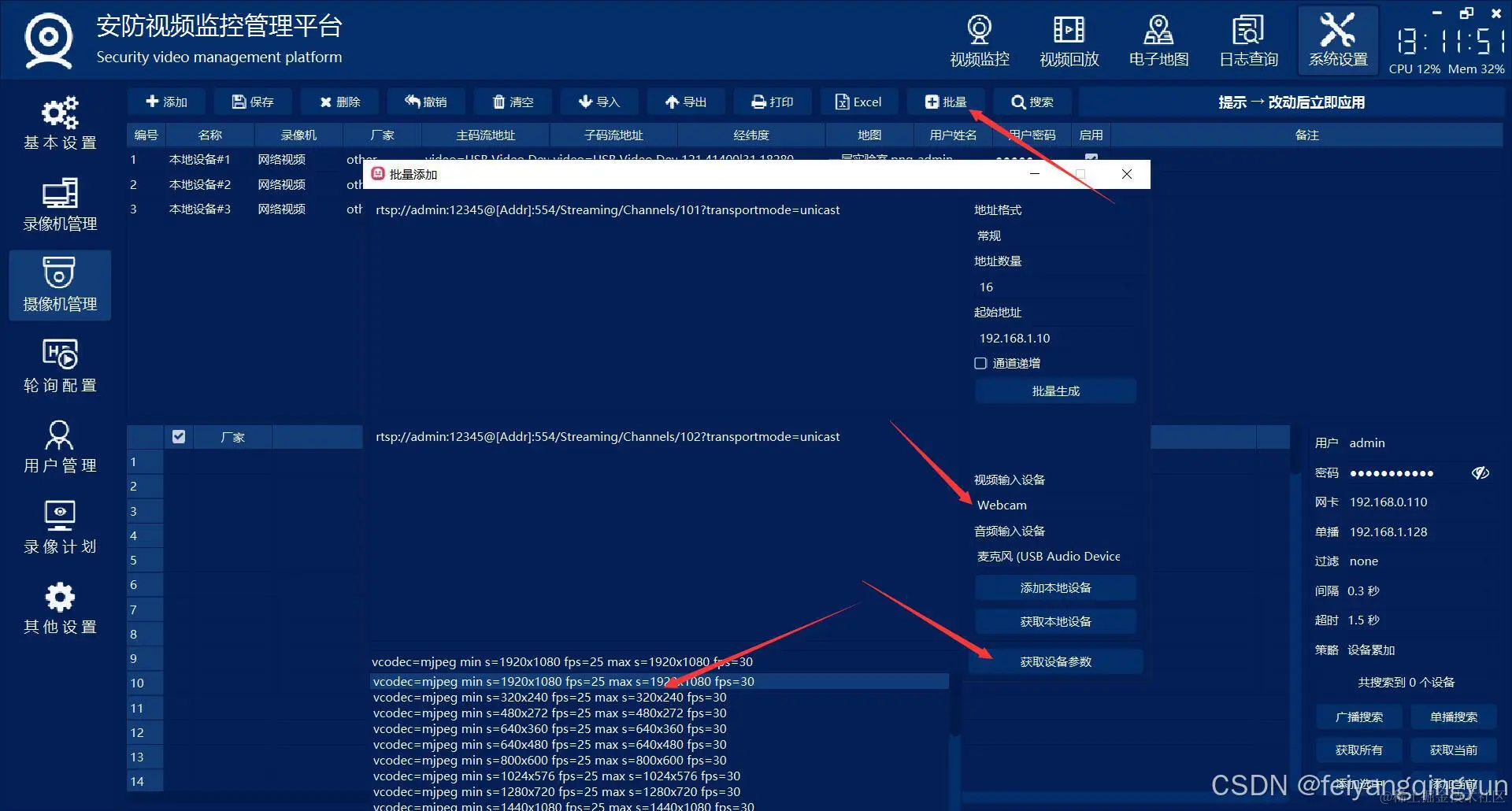Click the 经纬度 column header
This screenshot has height=811, width=1512.
tap(750, 135)
